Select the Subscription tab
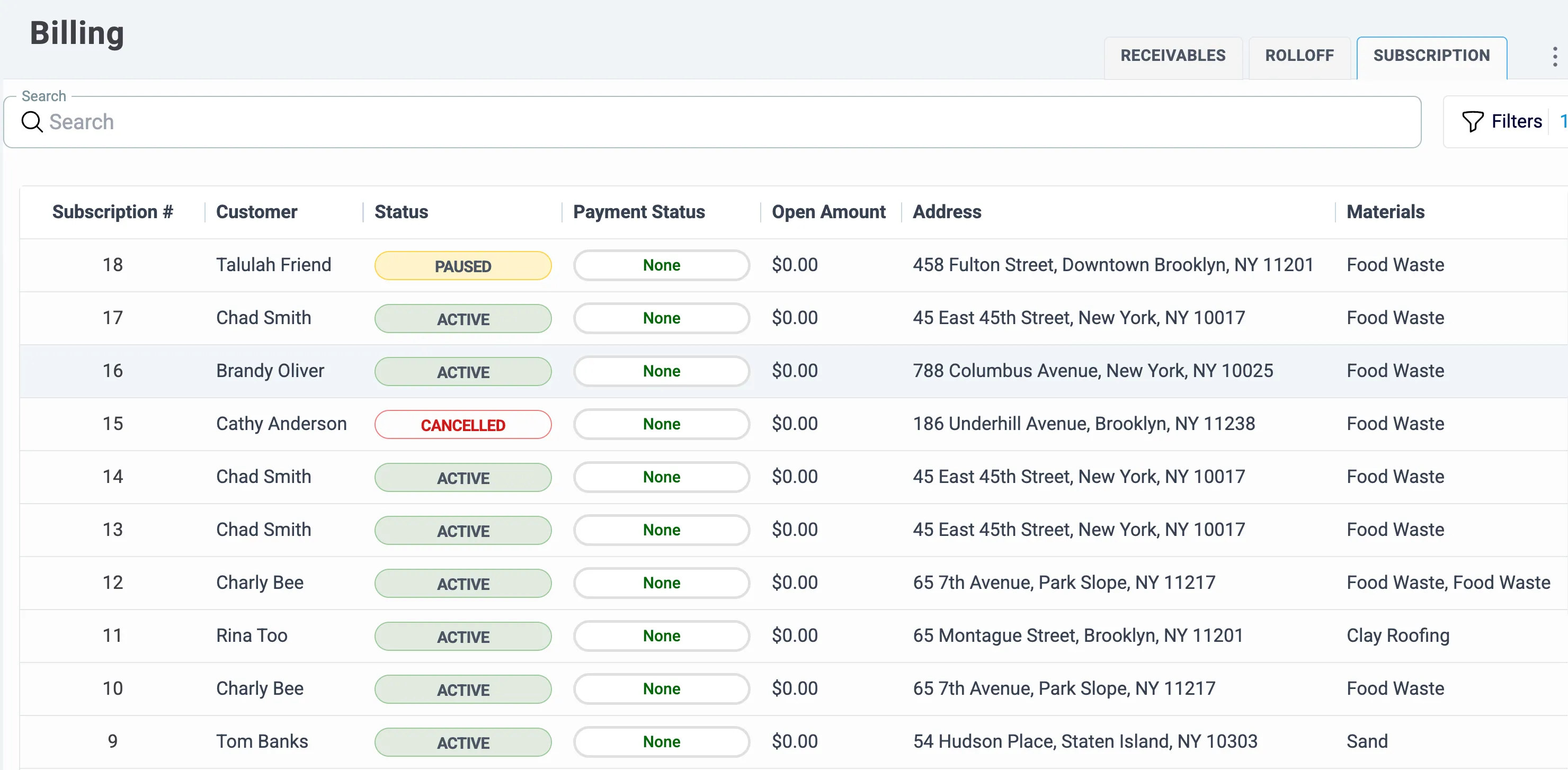 1431,56
